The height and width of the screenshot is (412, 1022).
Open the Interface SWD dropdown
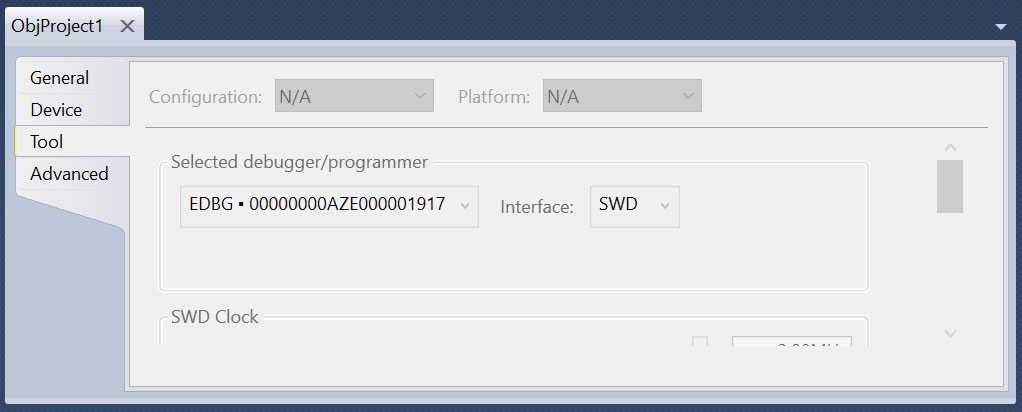[634, 206]
